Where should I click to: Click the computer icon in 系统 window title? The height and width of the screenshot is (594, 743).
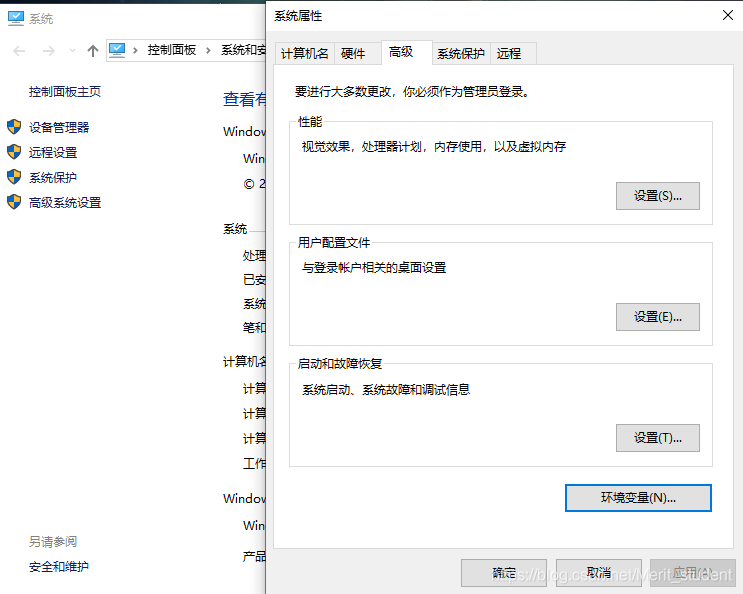[x=16, y=18]
